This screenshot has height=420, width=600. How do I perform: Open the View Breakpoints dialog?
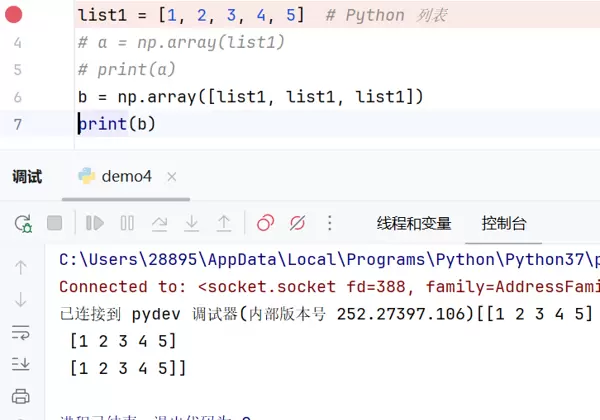pos(265,223)
